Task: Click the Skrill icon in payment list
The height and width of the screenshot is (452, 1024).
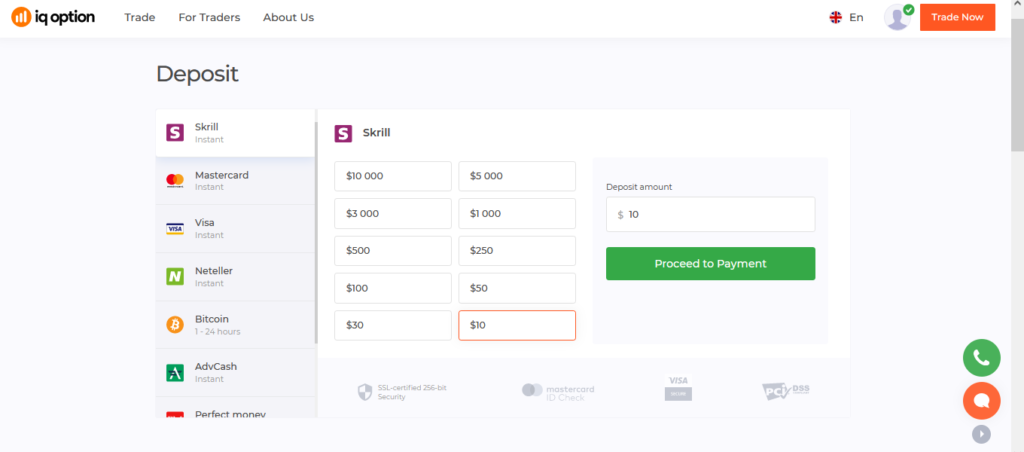Action: [175, 132]
